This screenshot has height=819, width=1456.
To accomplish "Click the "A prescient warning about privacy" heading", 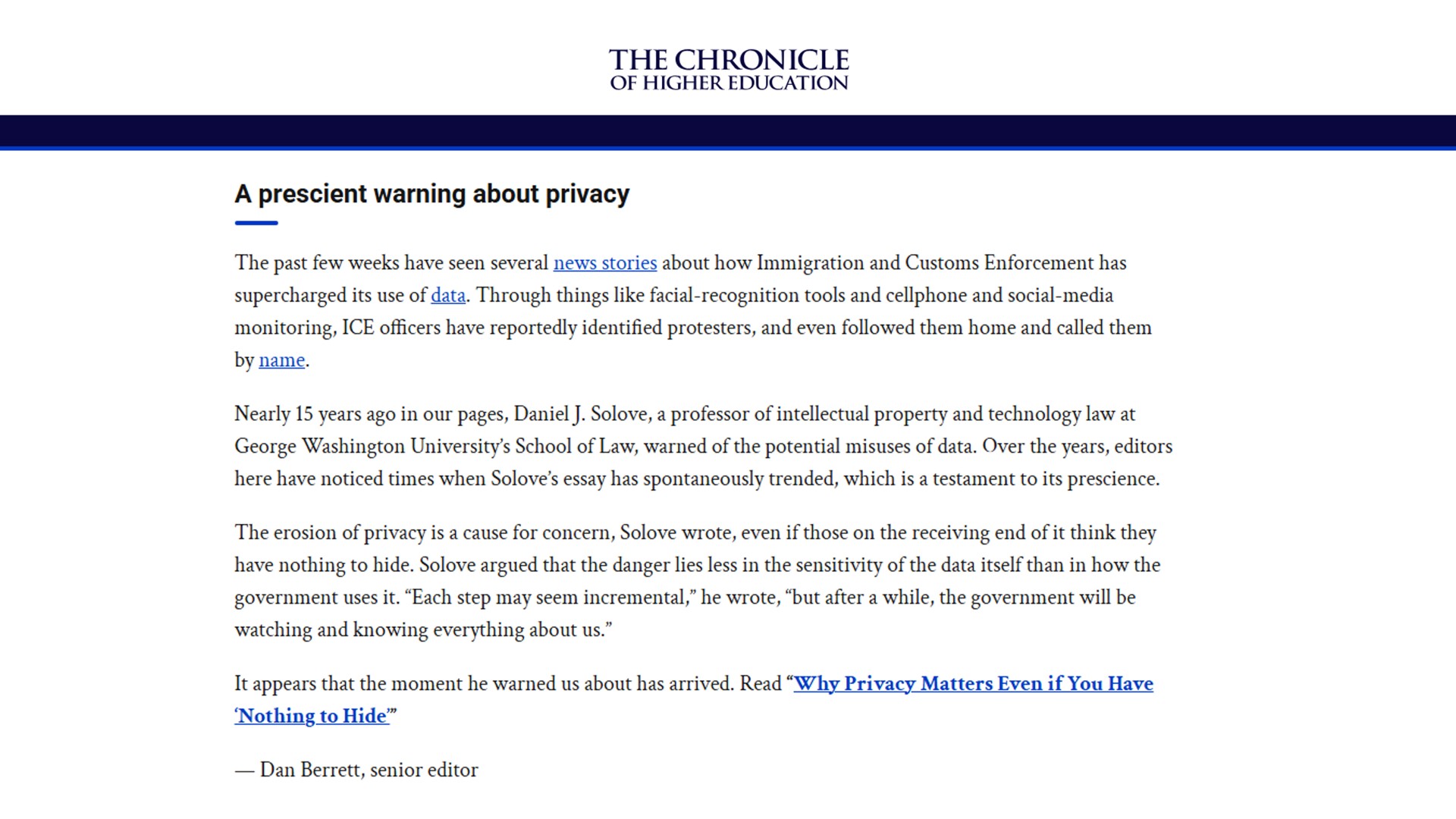I will pyautogui.click(x=431, y=194).
